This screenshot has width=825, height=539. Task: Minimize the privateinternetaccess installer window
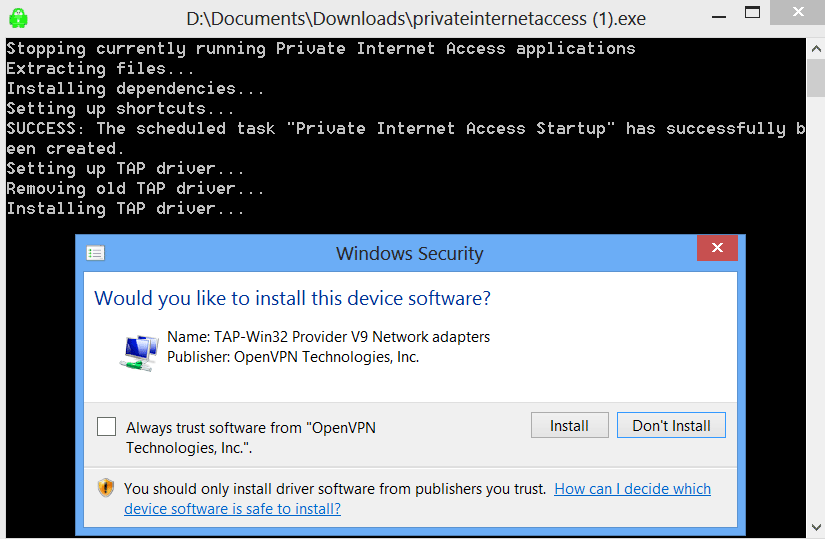tap(719, 17)
